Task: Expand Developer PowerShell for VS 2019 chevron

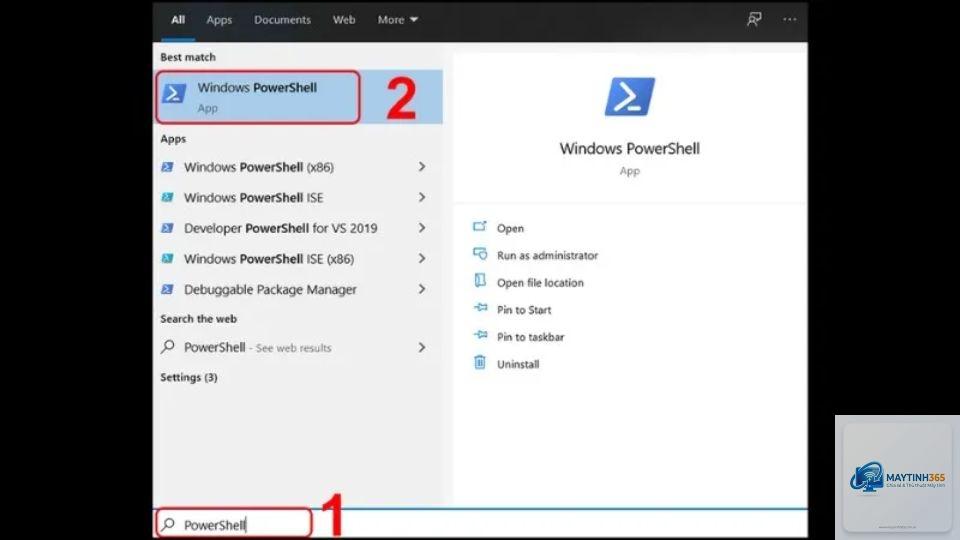Action: point(421,228)
